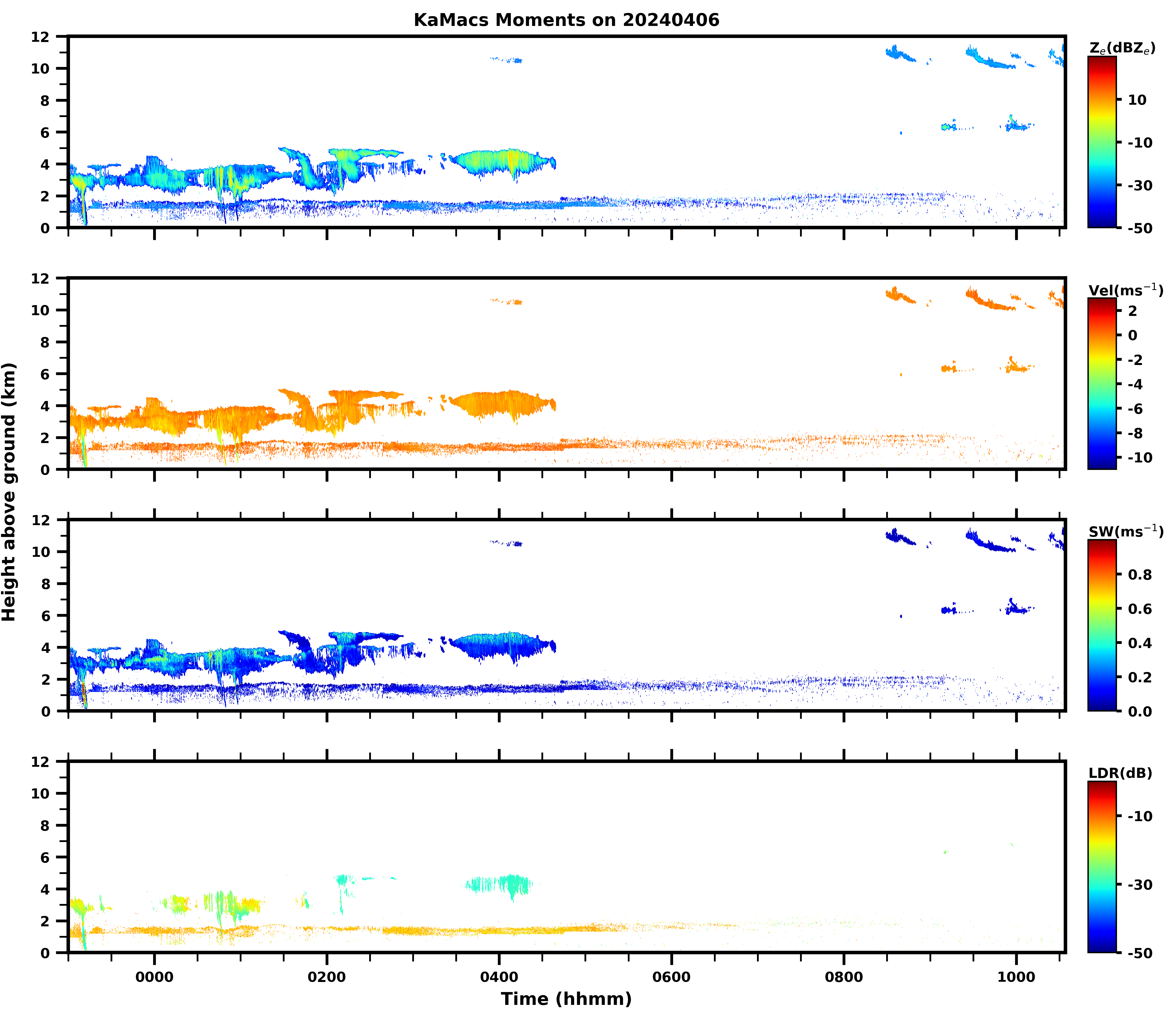Click the 10 tick on the Ze colorbar
Image resolution: width=1176 pixels, height=1021 pixels.
tap(1137, 100)
